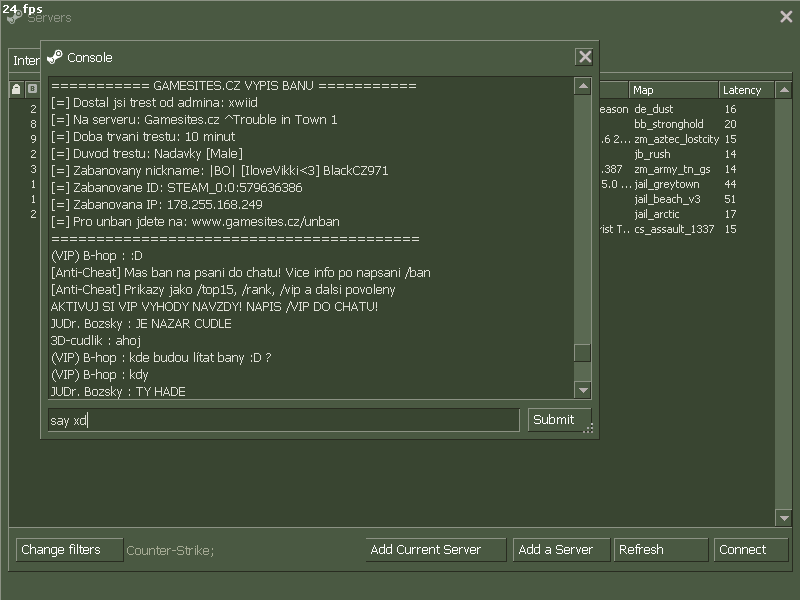Submit the console command
Image resolution: width=800 pixels, height=600 pixels.
[x=554, y=420]
